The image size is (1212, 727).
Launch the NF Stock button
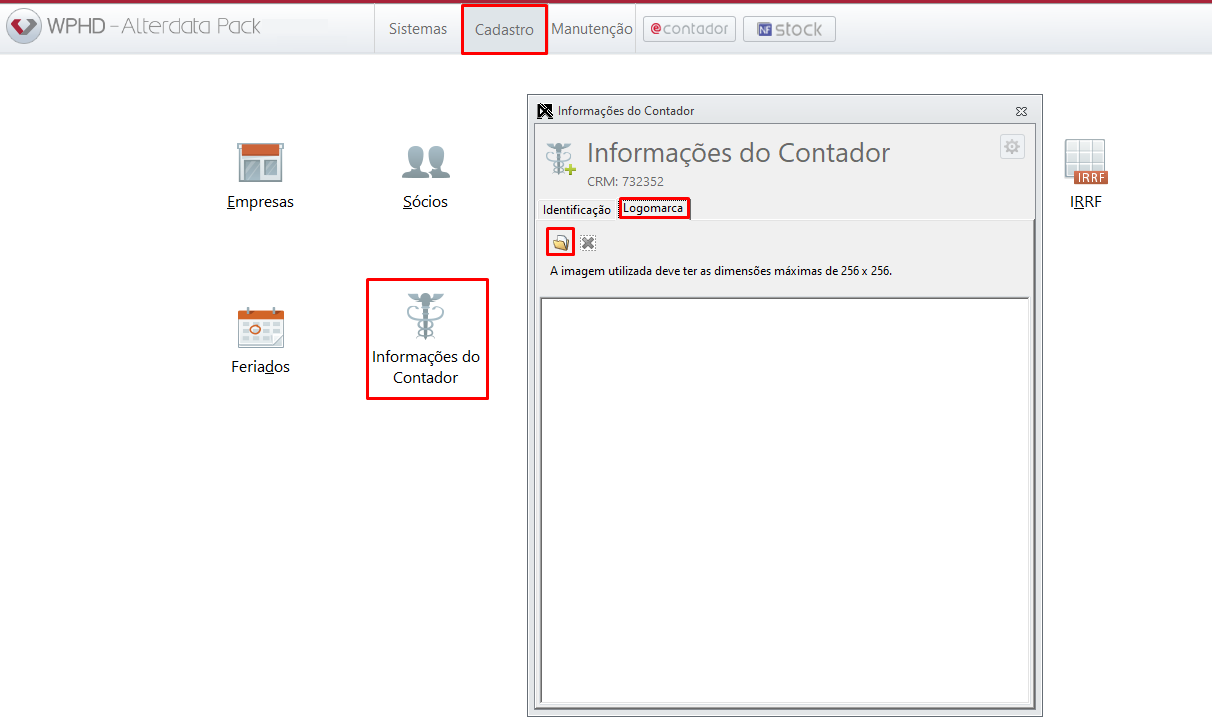(789, 29)
